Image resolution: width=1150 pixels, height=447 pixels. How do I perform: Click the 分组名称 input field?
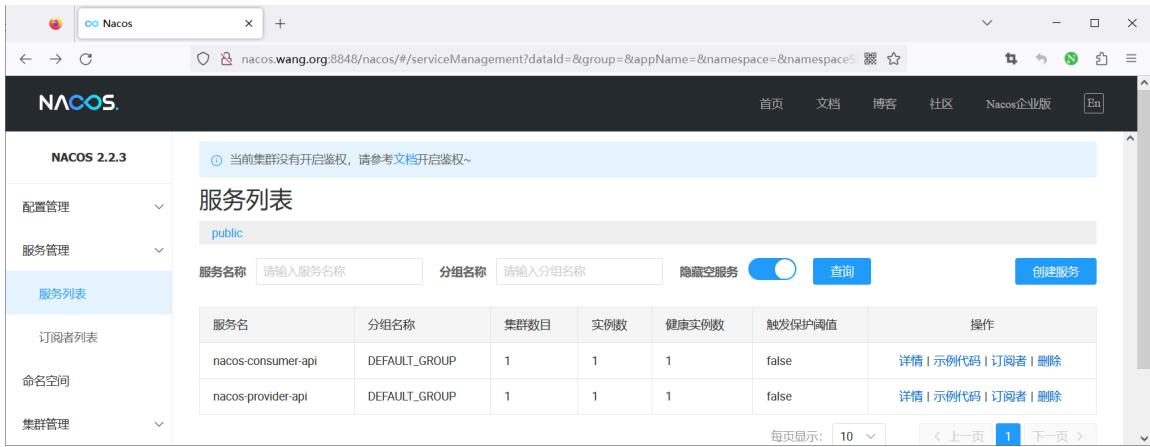[579, 272]
